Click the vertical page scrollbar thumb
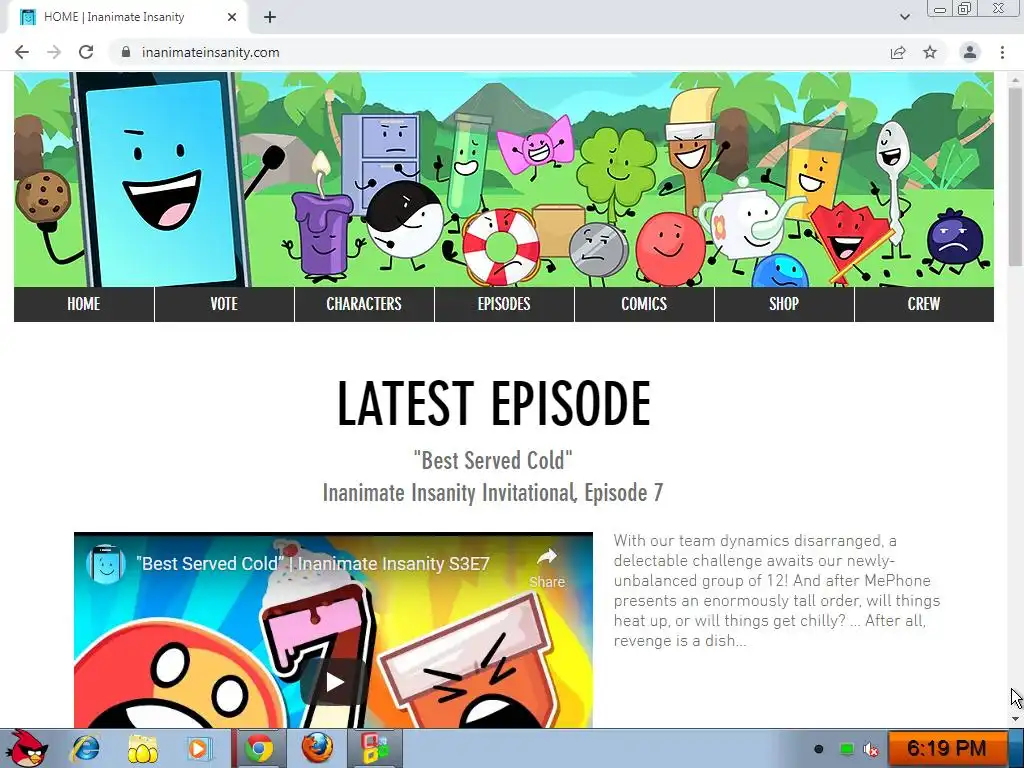This screenshot has height=768, width=1024. 1015,176
